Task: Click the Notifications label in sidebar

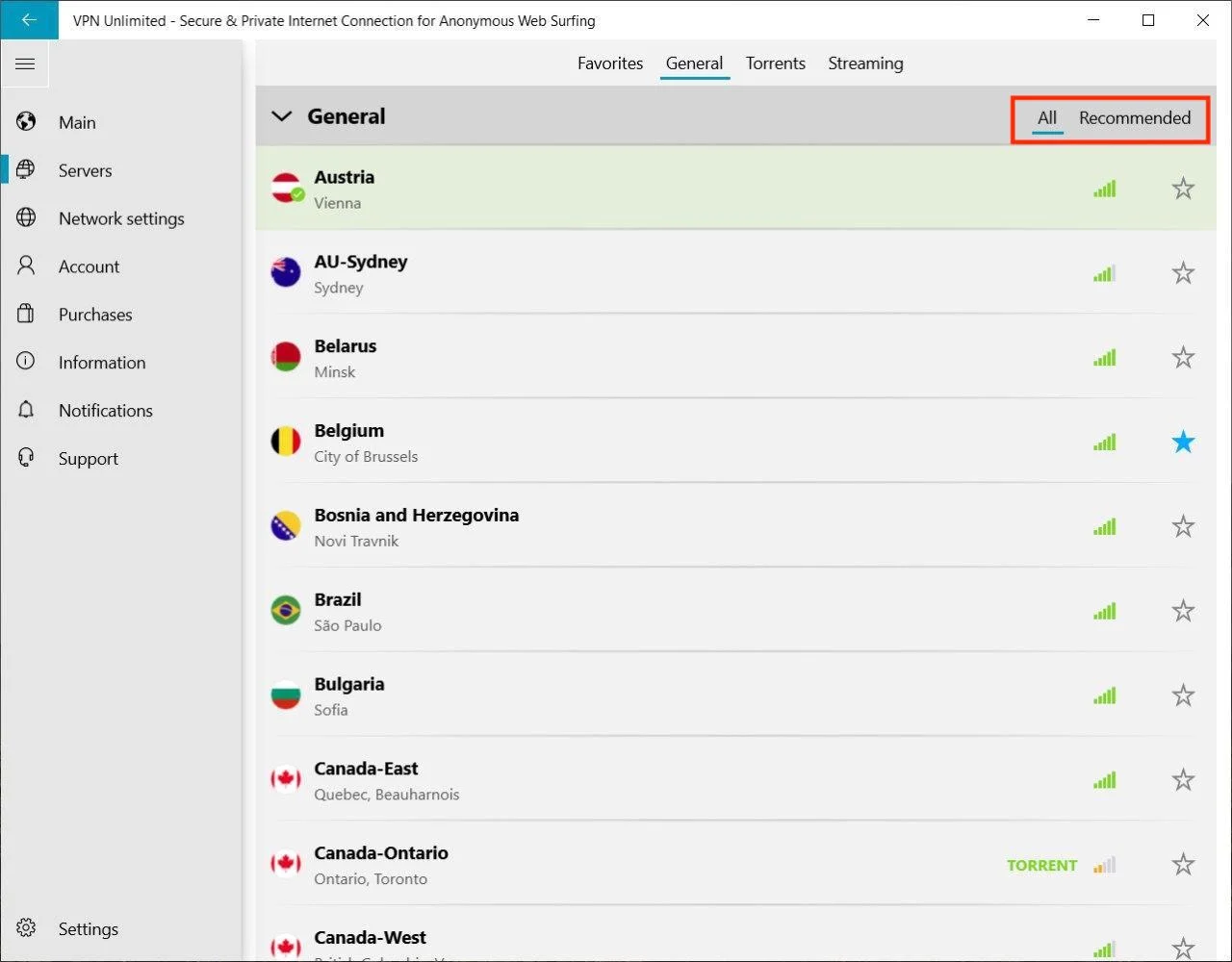Action: pos(106,411)
